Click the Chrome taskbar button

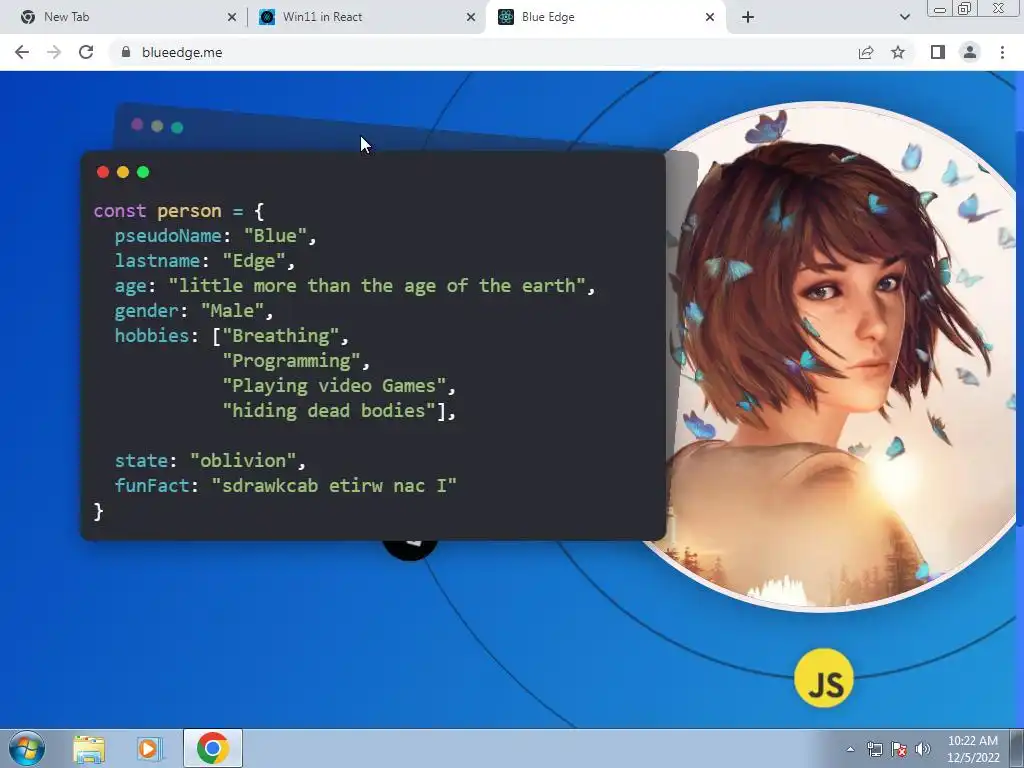(213, 748)
